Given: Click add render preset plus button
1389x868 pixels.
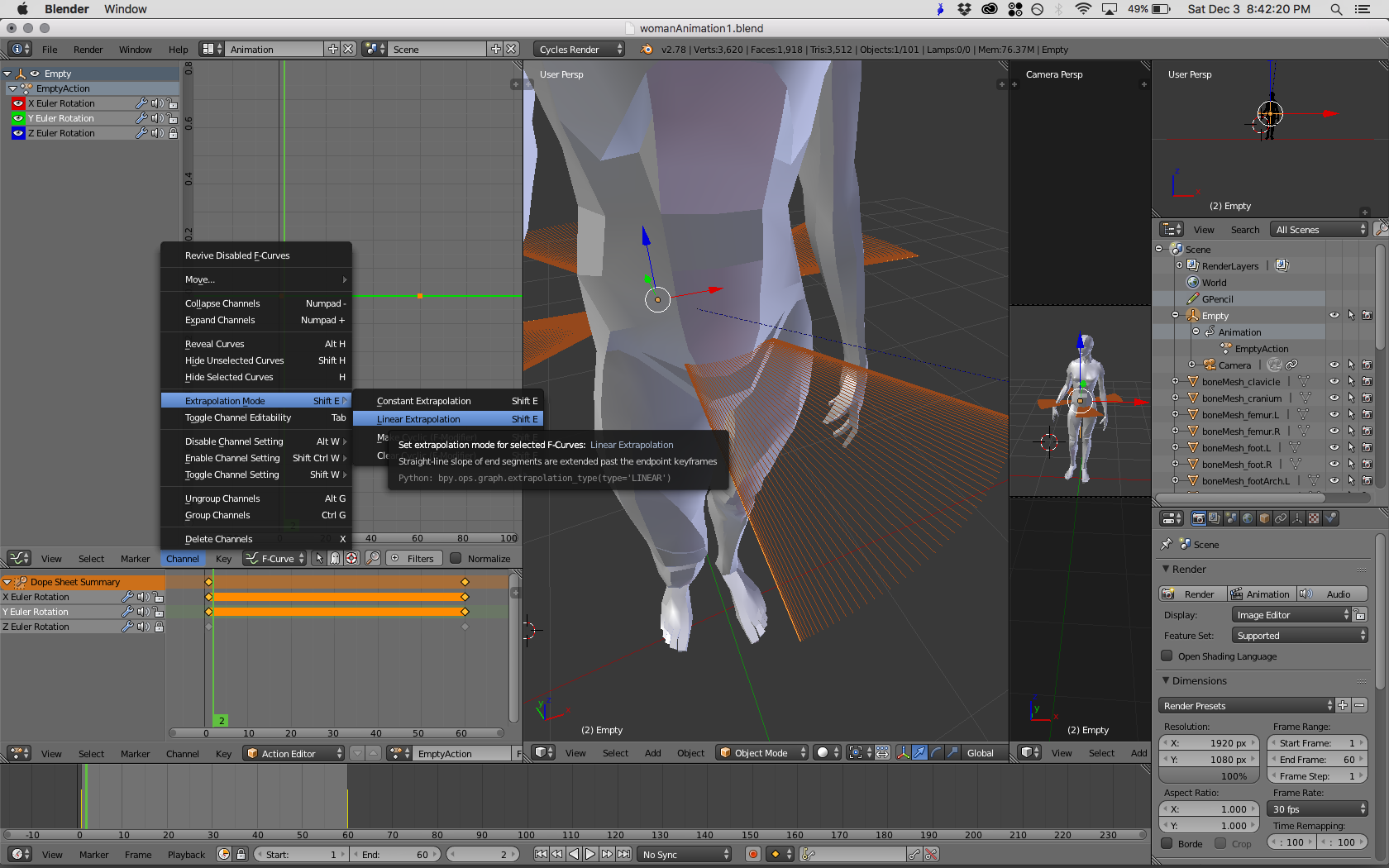Looking at the screenshot, I should click(1343, 706).
